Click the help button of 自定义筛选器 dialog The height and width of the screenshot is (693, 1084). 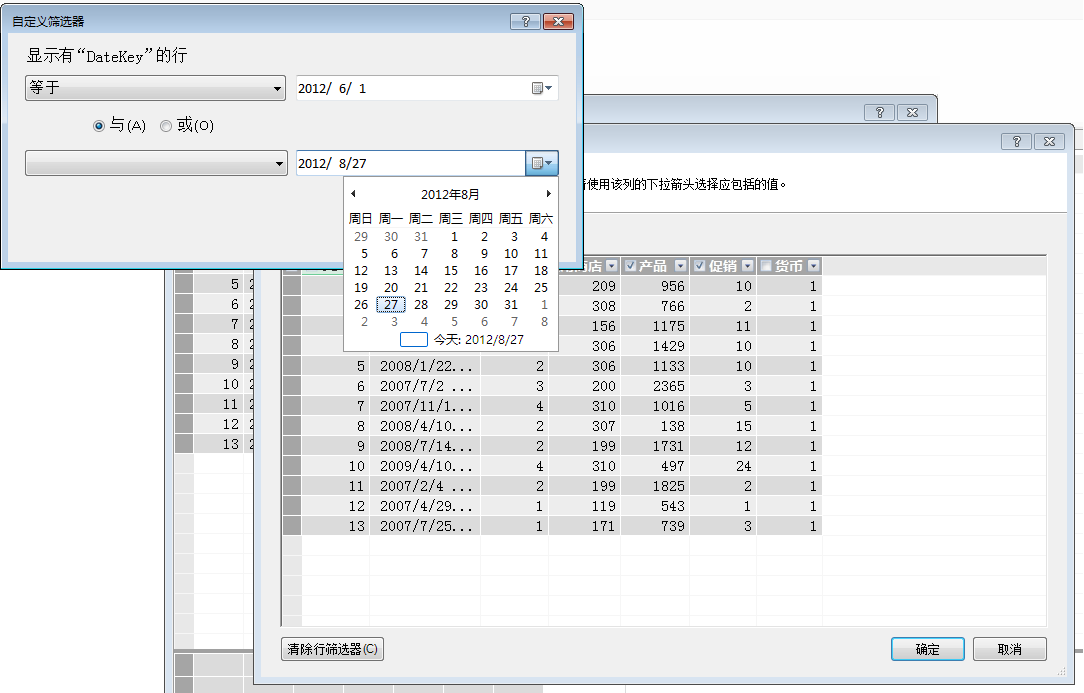coord(525,21)
